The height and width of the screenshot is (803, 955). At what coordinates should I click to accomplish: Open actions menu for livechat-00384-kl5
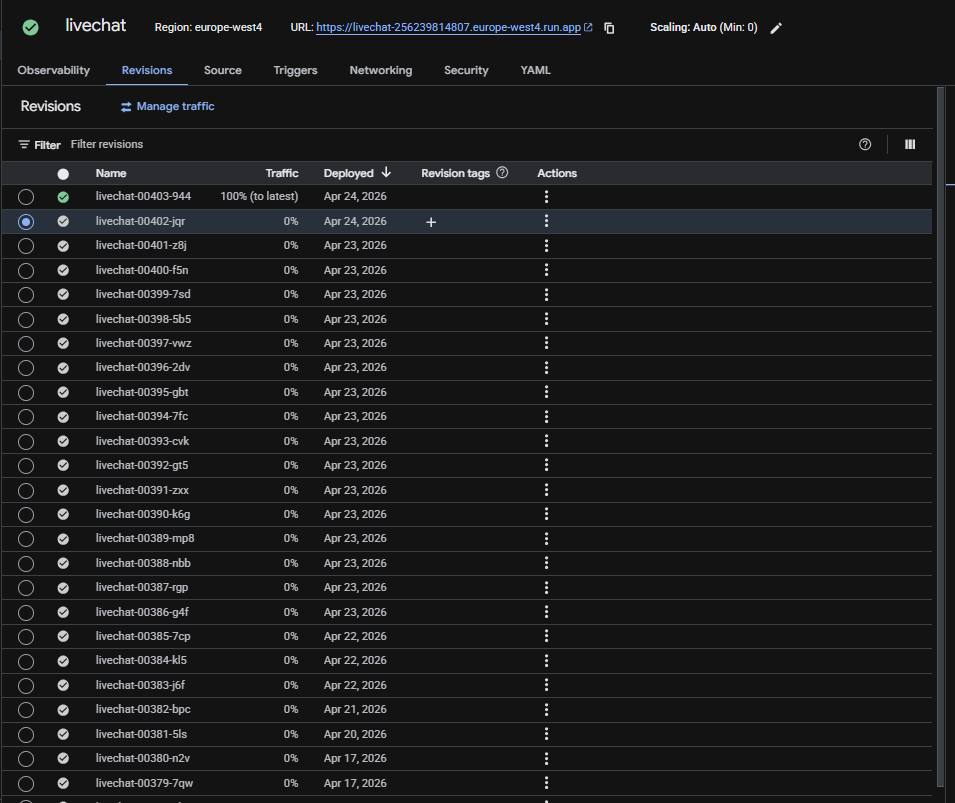[546, 661]
